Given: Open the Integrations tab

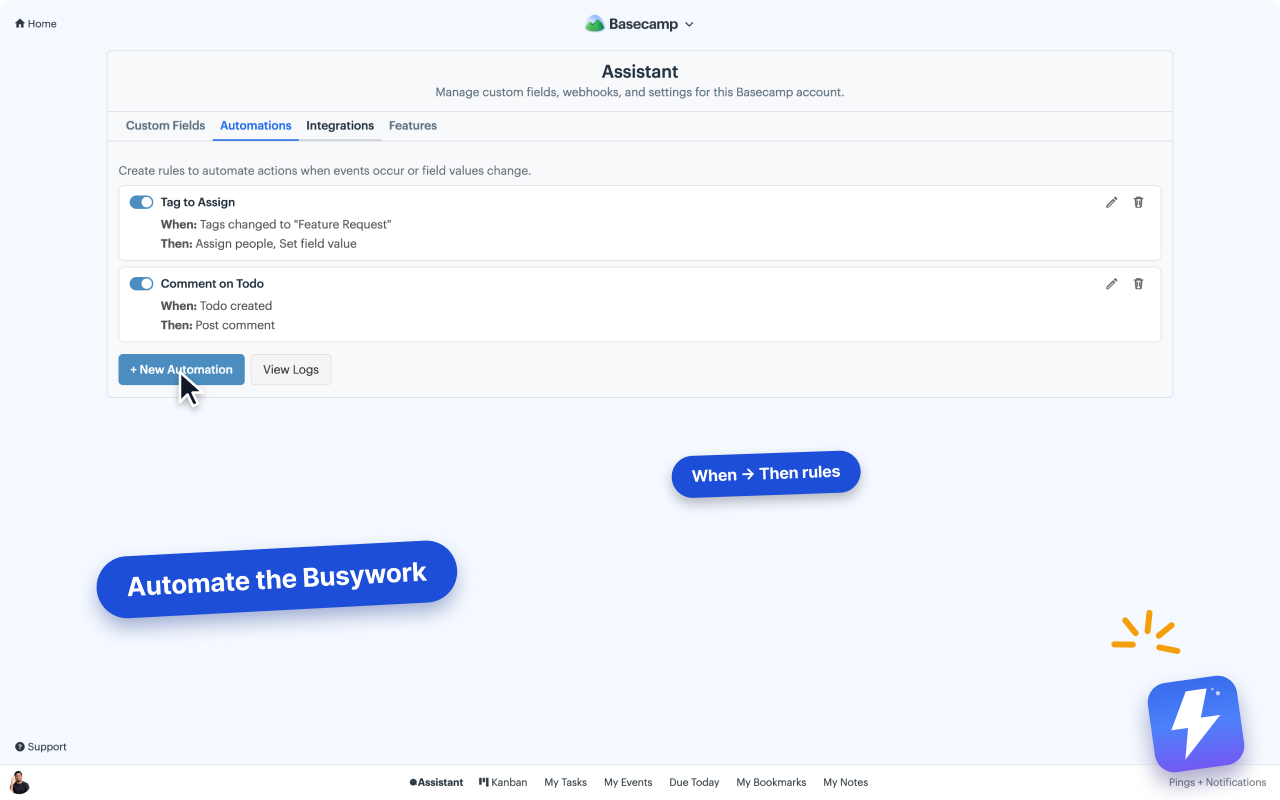Looking at the screenshot, I should point(340,126).
